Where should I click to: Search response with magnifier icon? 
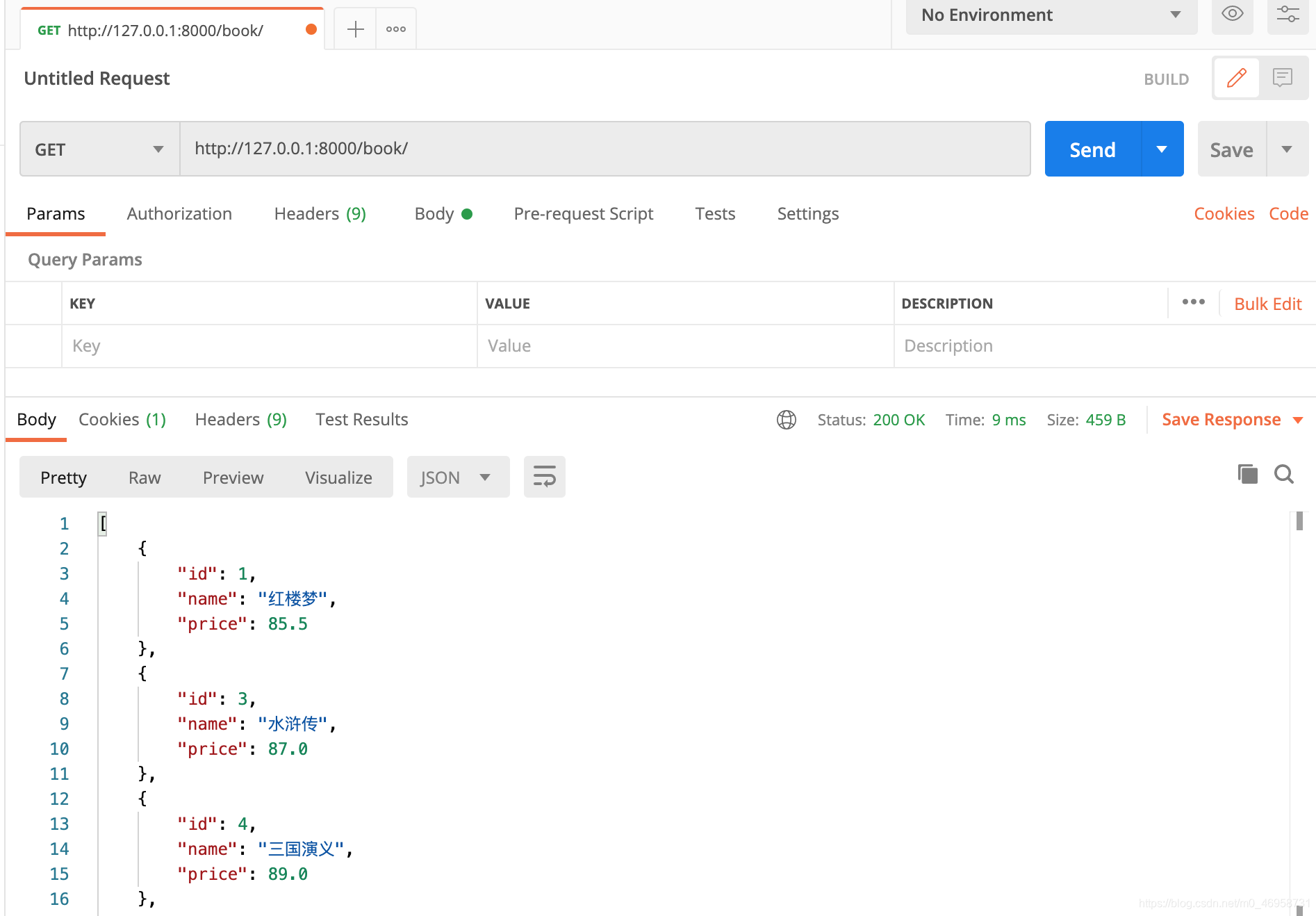[x=1284, y=475]
